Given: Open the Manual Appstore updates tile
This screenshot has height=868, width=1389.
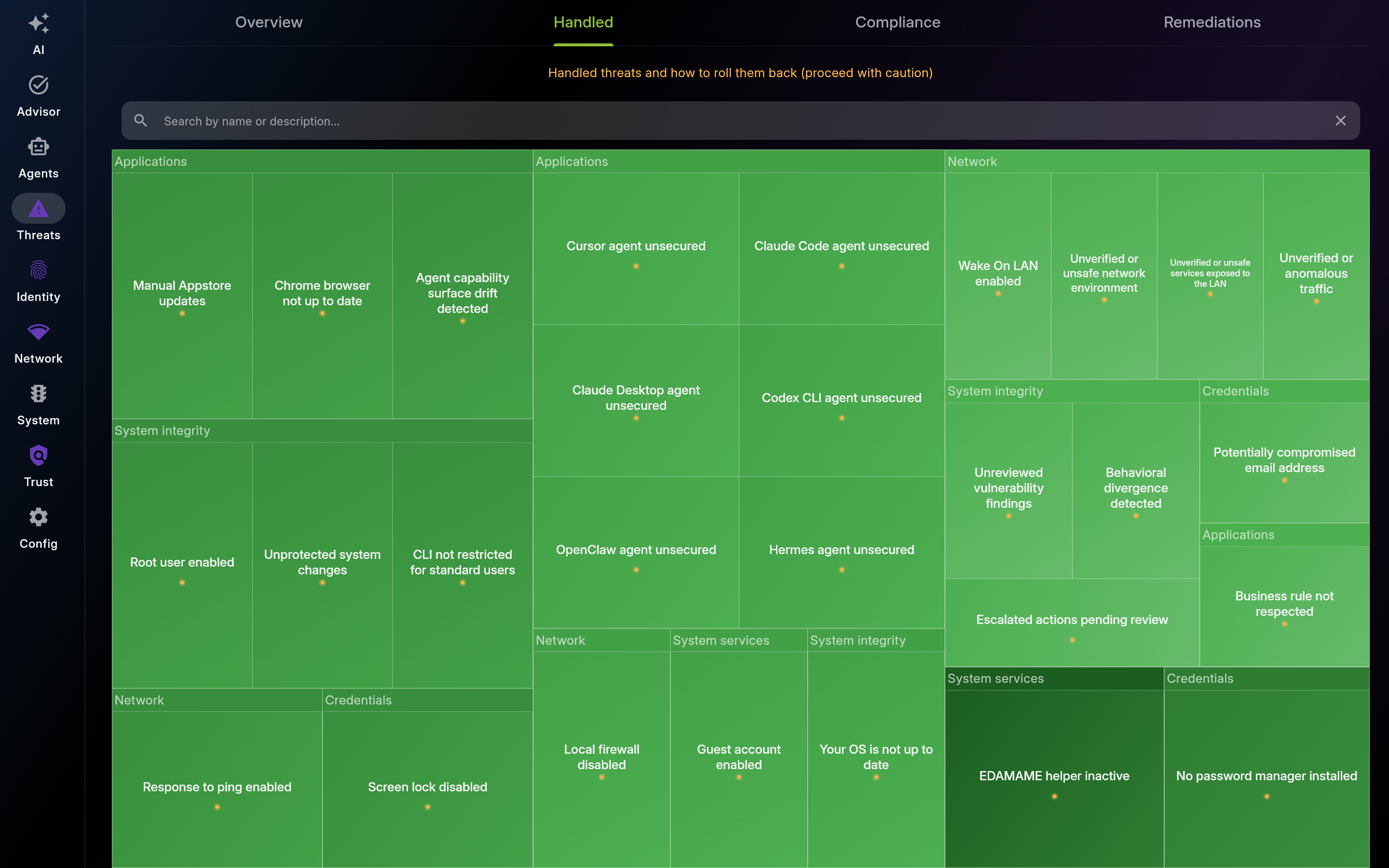Looking at the screenshot, I should click(x=182, y=296).
